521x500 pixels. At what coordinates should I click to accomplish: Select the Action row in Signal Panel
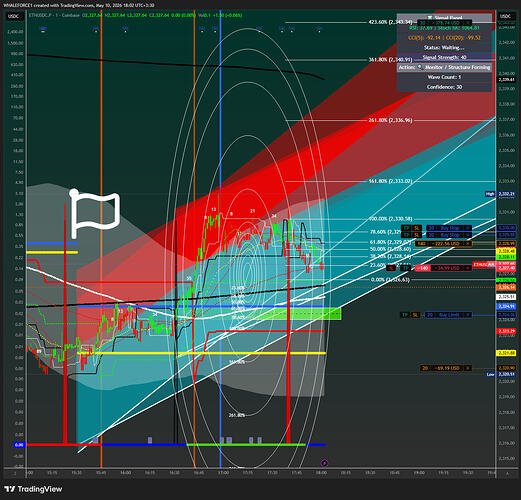444,67
